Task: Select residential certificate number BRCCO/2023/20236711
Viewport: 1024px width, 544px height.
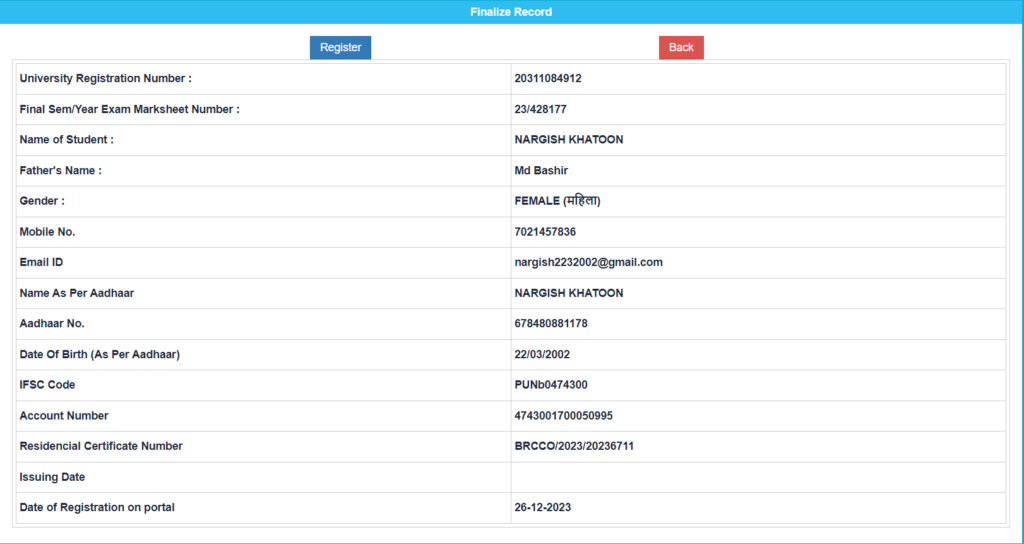Action: 574,446
